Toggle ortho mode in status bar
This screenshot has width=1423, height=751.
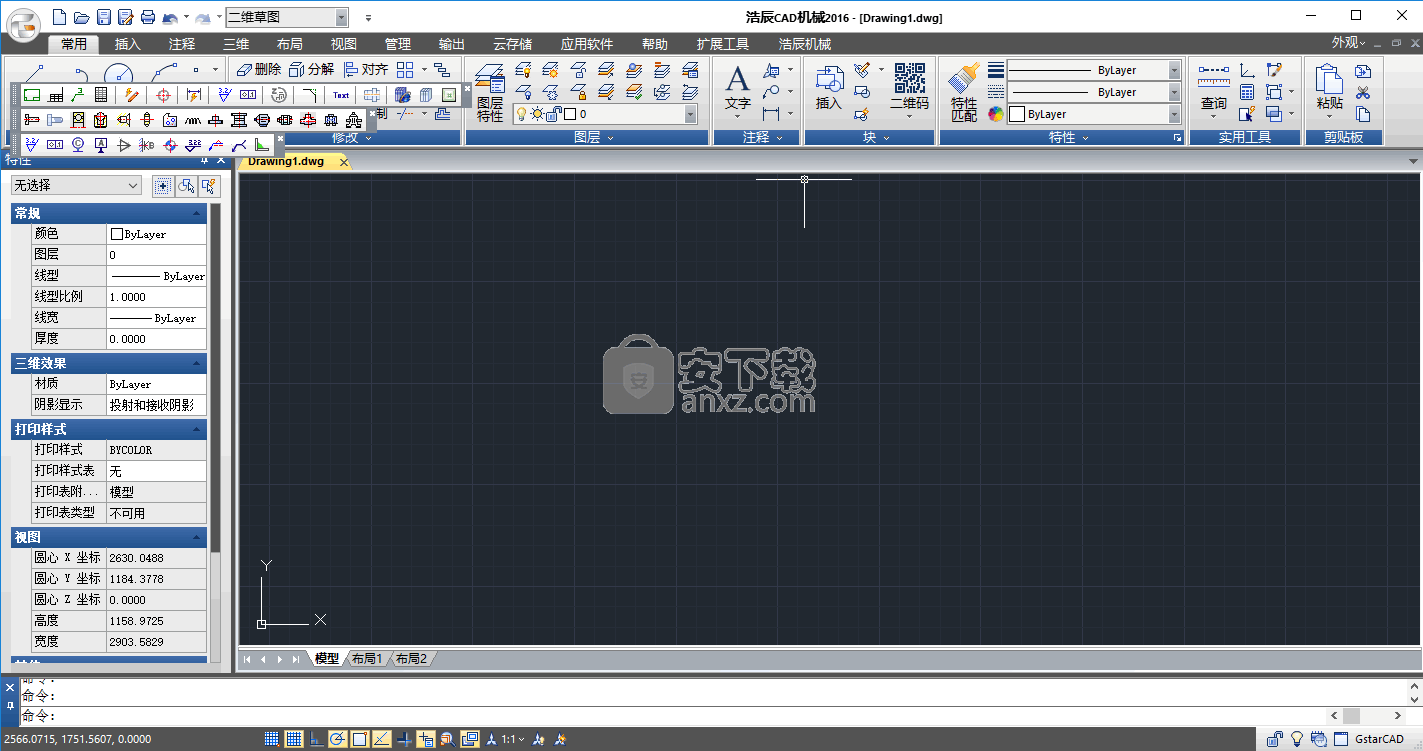[316, 739]
